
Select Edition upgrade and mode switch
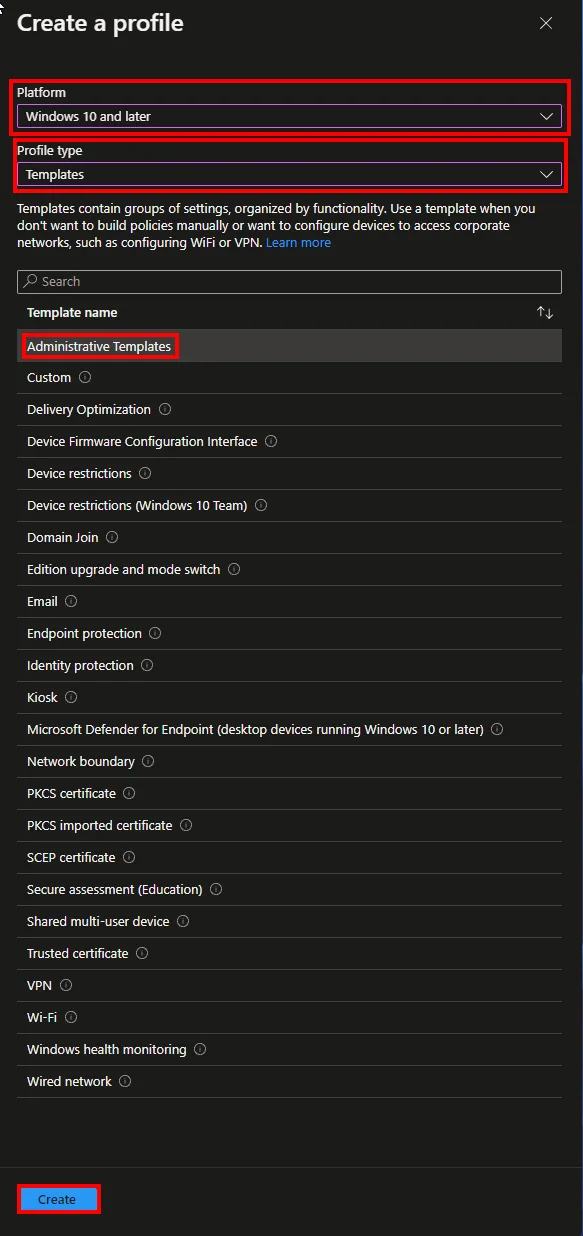289,570
